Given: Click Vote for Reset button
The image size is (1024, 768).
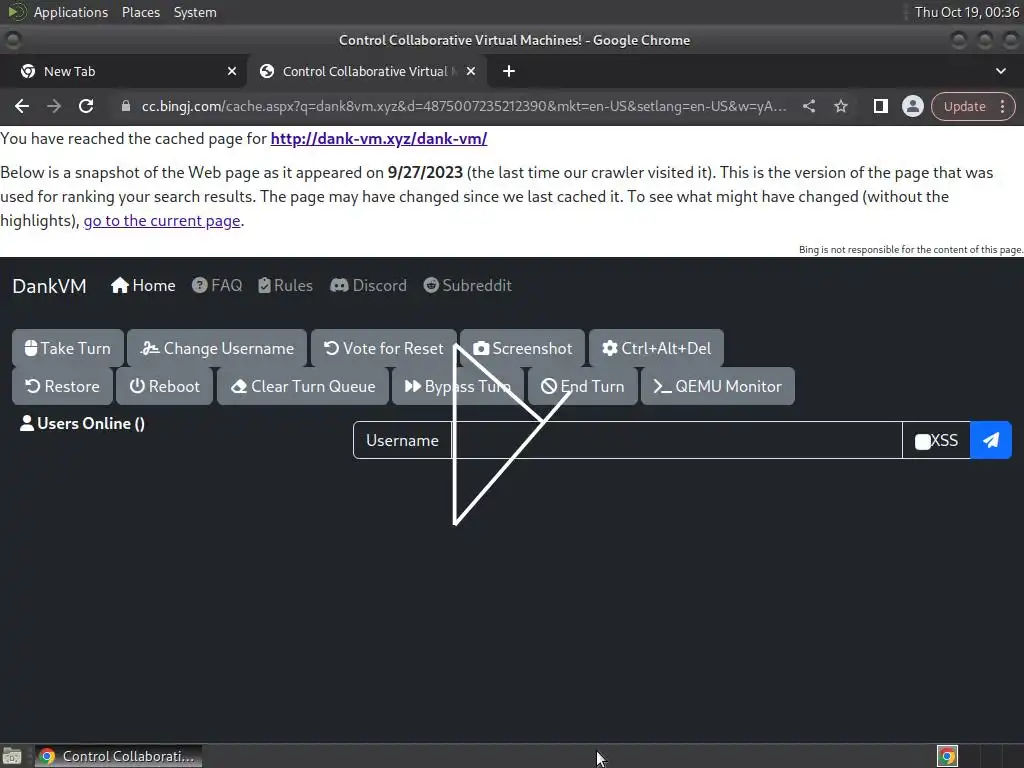Looking at the screenshot, I should point(383,348).
